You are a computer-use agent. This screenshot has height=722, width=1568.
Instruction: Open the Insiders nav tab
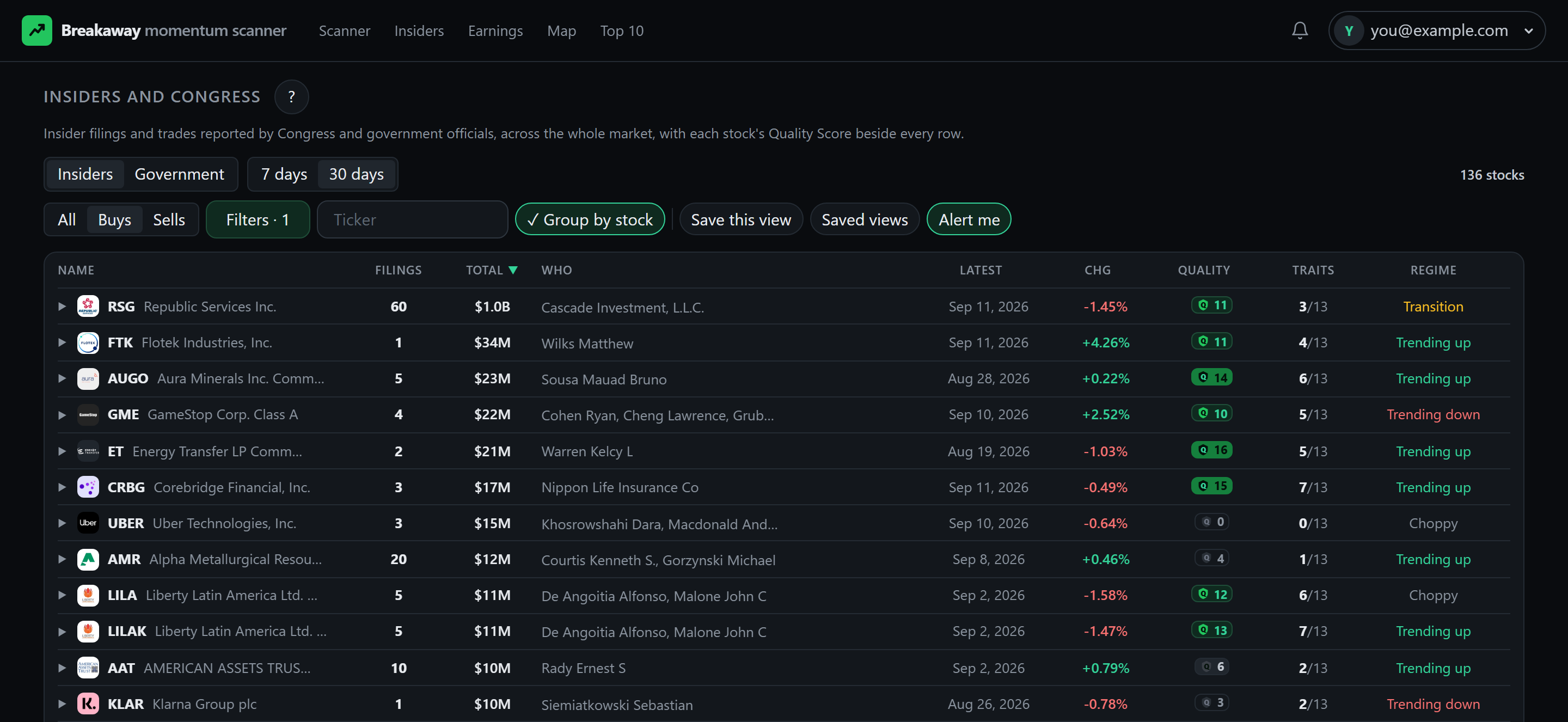(x=419, y=30)
